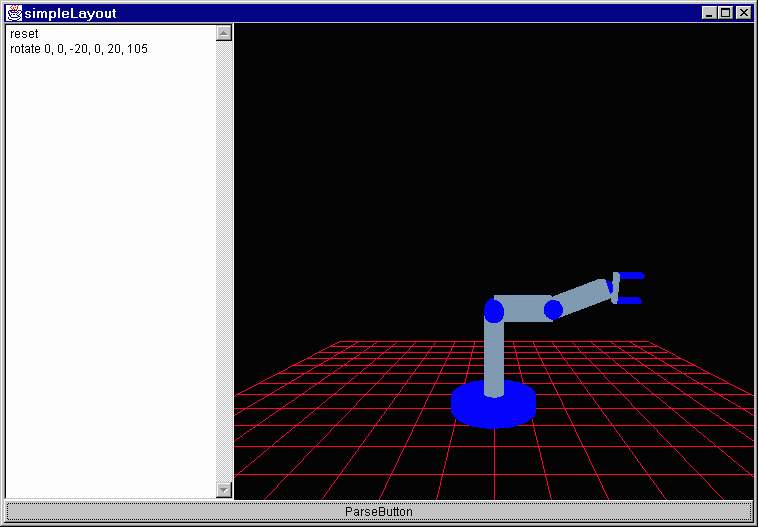The height and width of the screenshot is (527, 758).
Task: Click the text area scroll up arrow
Action: [224, 33]
